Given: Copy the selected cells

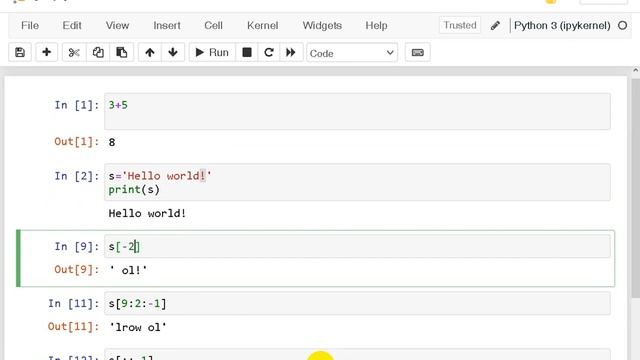Looking at the screenshot, I should coord(98,53).
